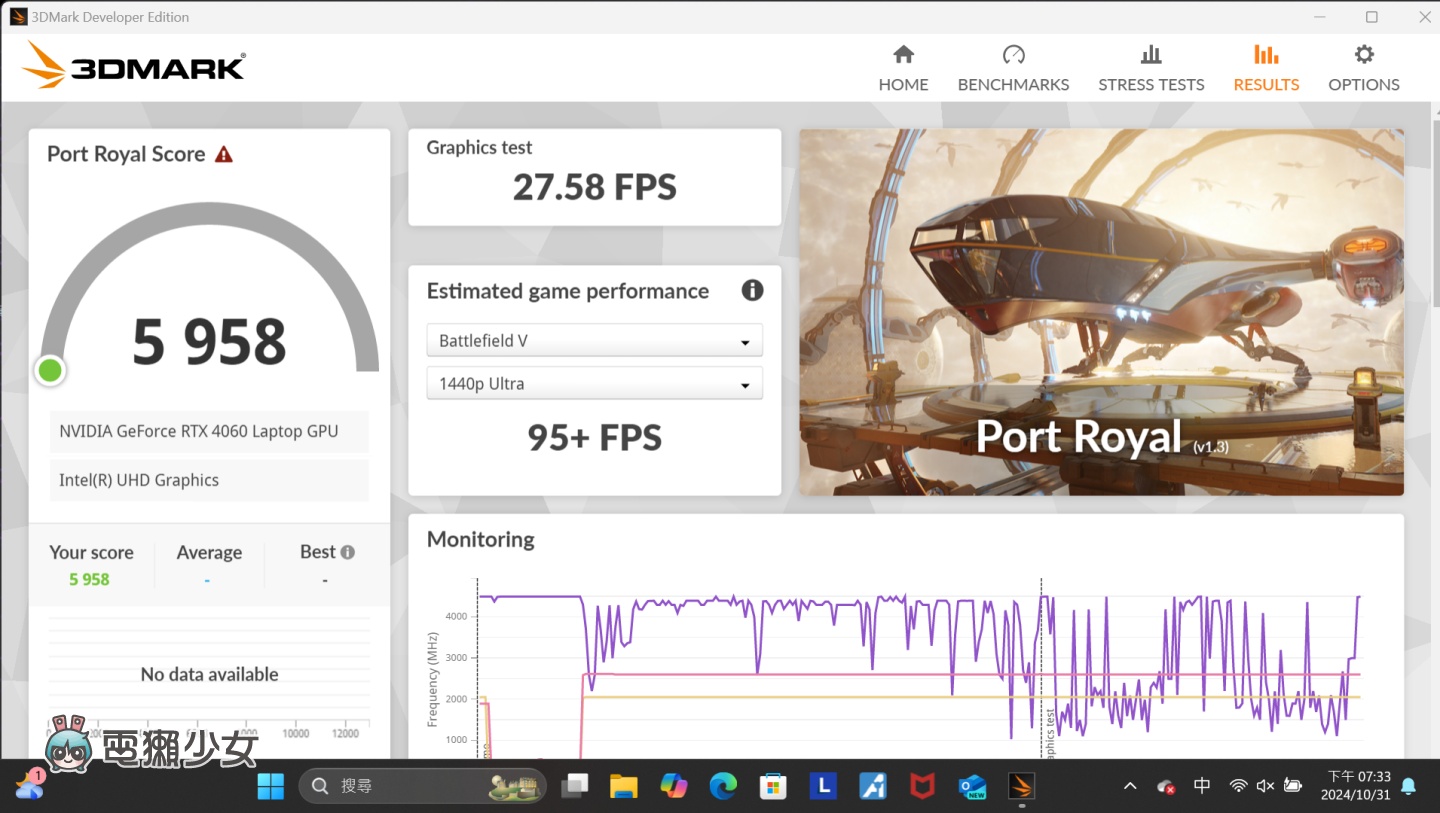Launch Copilot from the taskbar
1440x813 pixels.
[x=674, y=787]
